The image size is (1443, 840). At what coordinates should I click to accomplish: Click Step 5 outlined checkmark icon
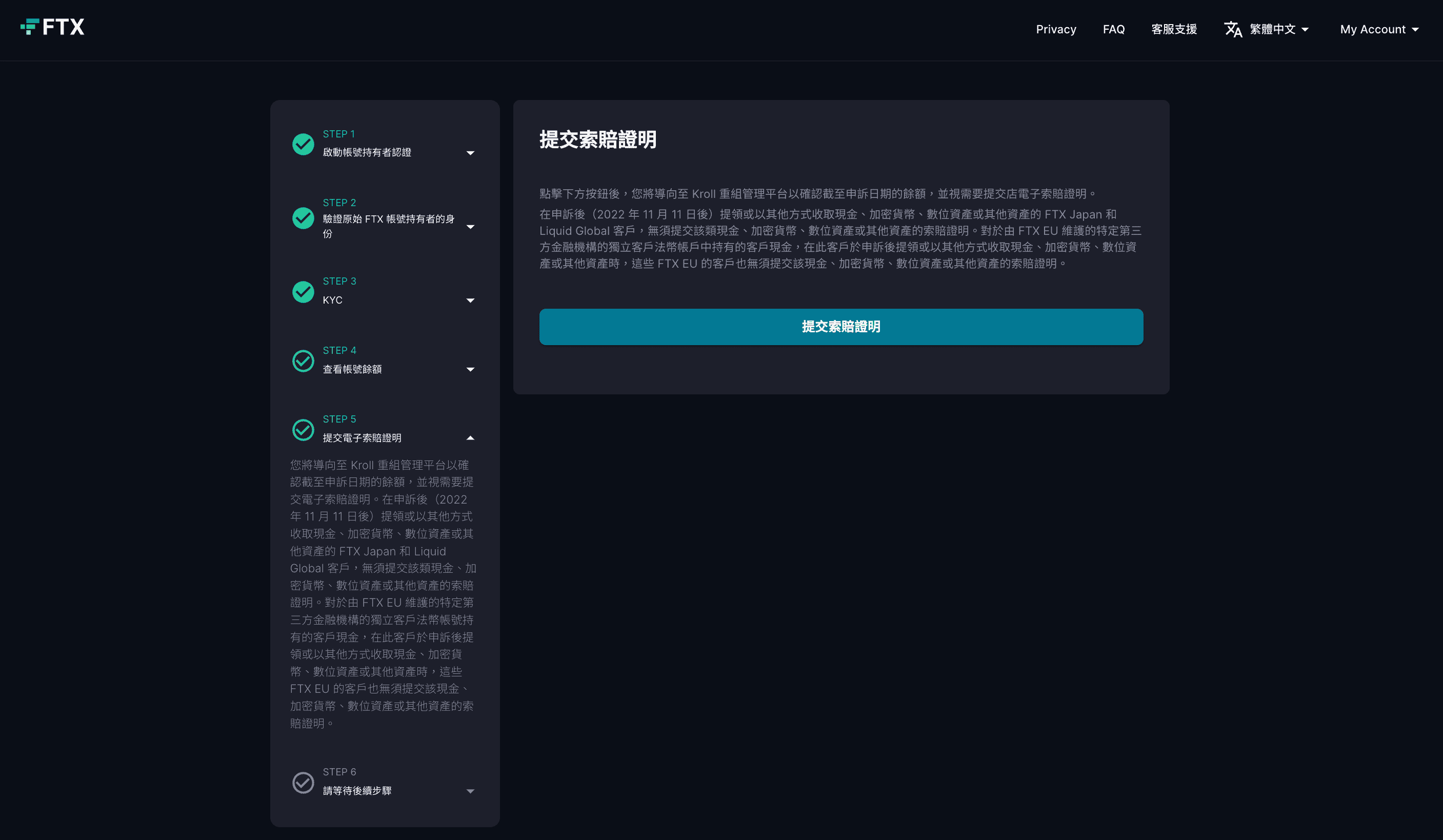tap(303, 430)
